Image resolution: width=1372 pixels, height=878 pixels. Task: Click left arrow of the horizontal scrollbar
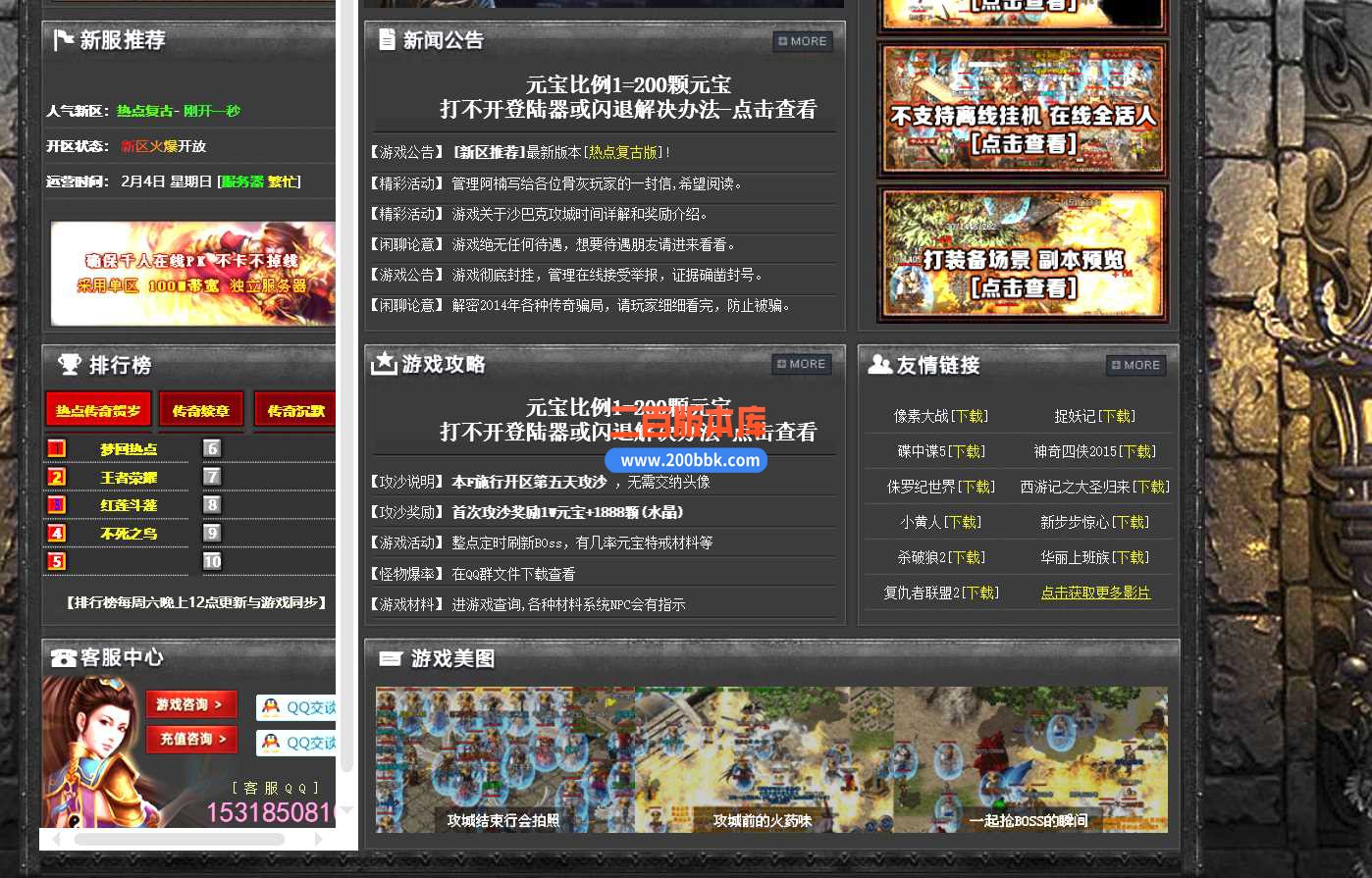pos(56,840)
